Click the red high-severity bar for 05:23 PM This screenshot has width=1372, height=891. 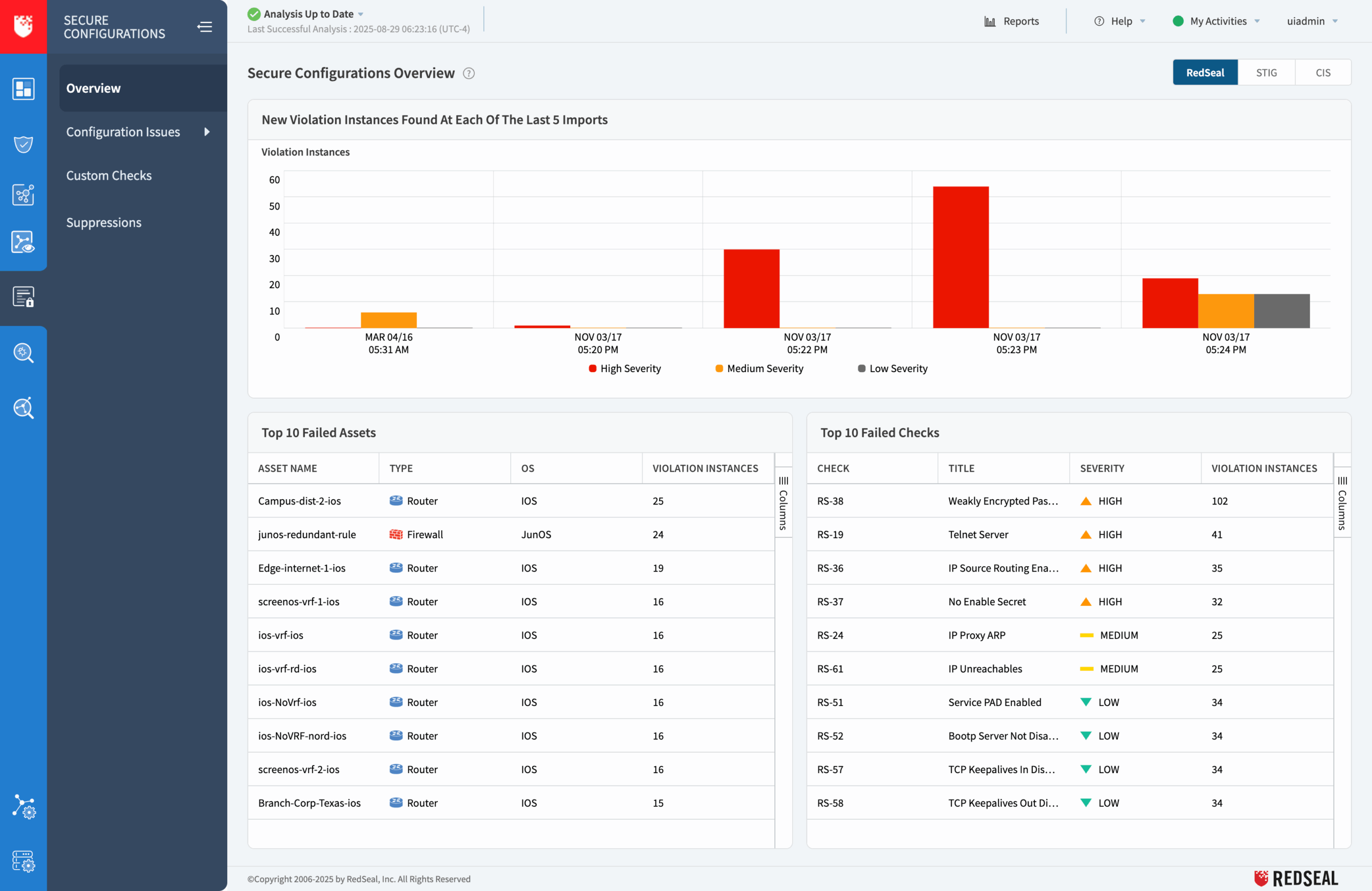coord(960,257)
